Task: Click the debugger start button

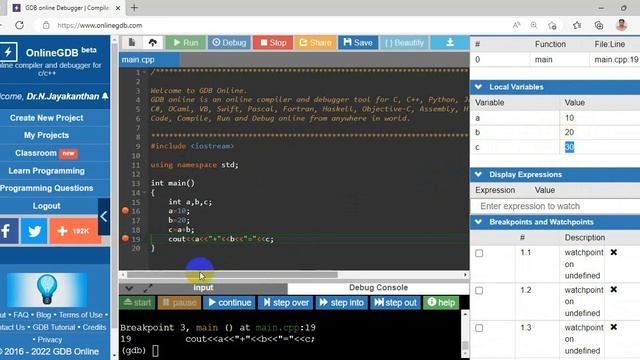Action: point(138,302)
